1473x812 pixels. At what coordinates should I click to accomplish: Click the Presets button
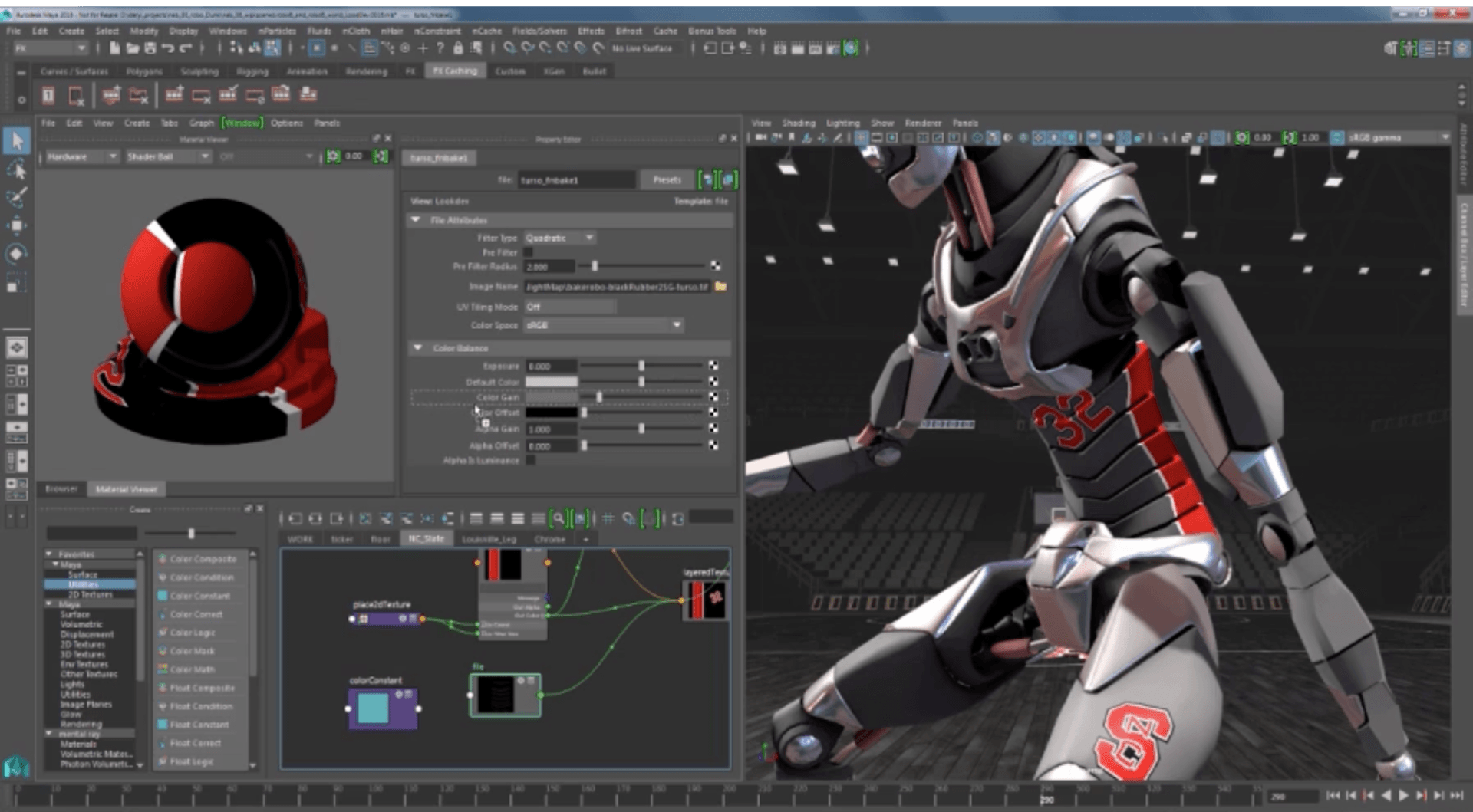pos(667,179)
